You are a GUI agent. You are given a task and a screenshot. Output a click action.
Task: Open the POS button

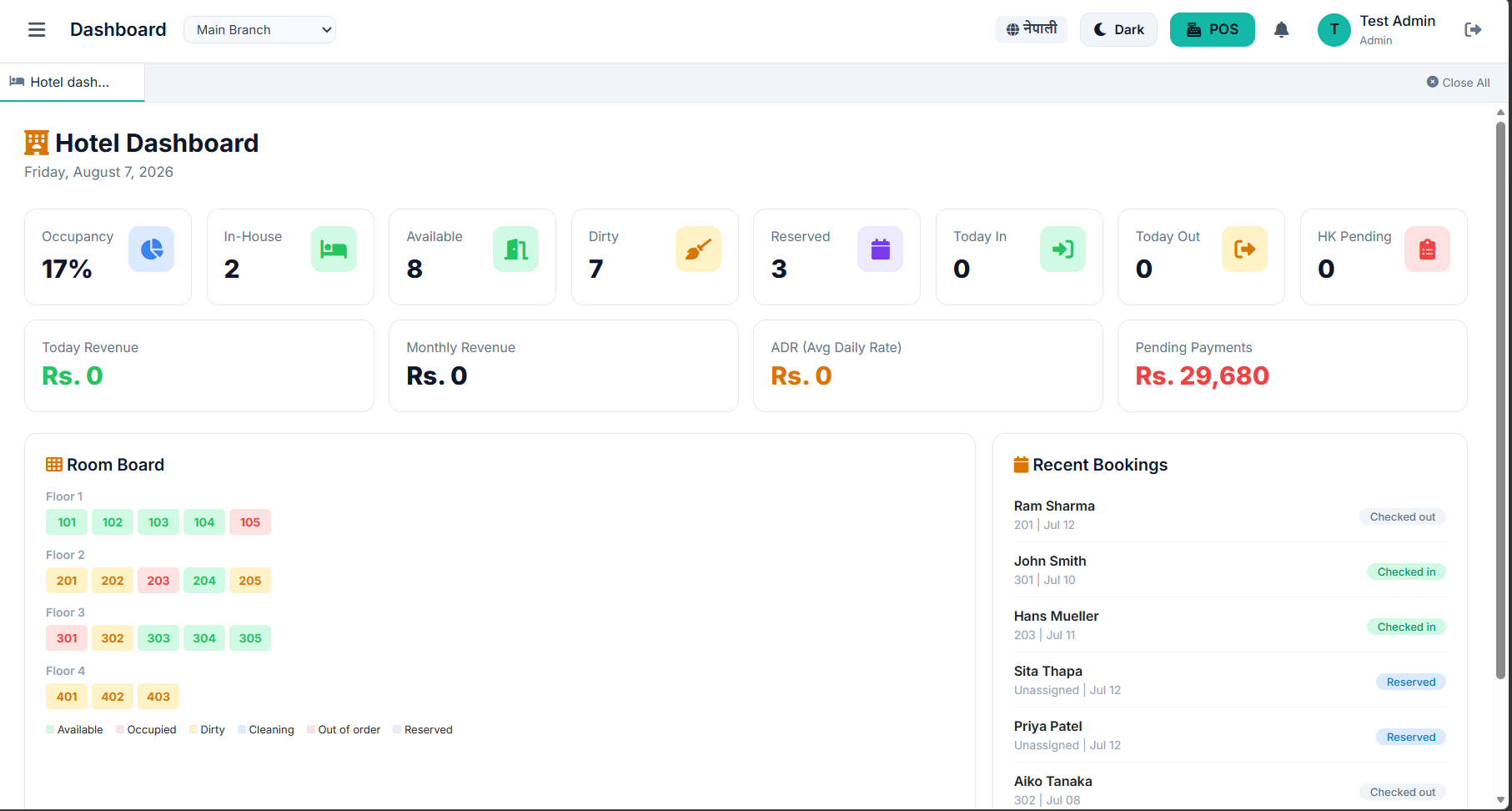[1213, 30]
